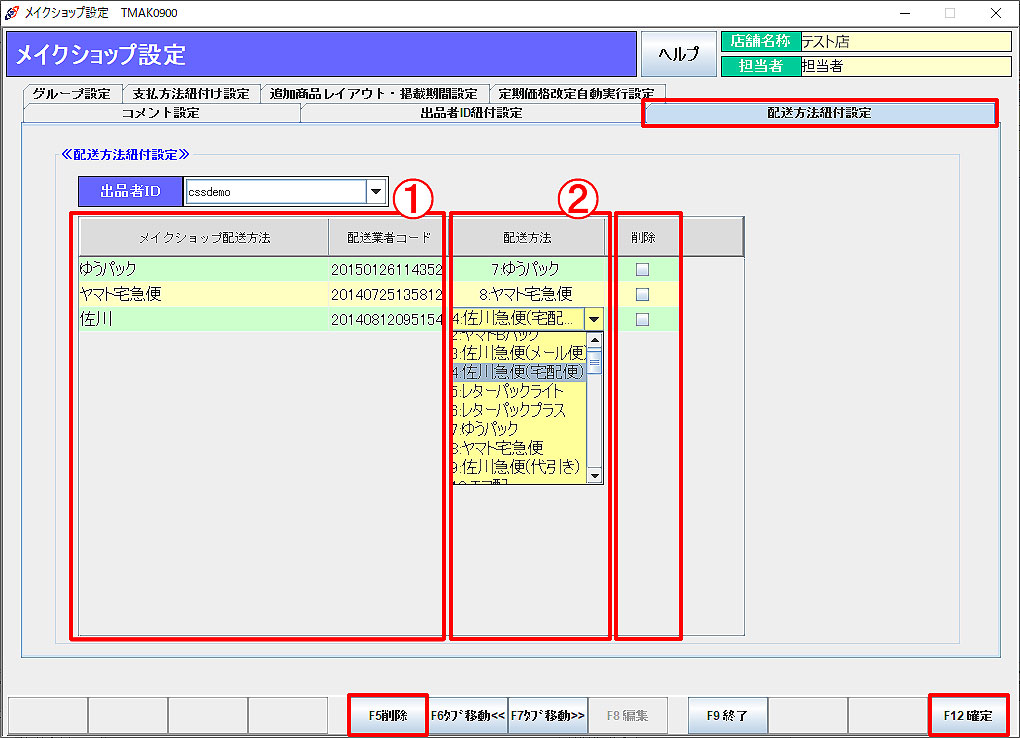The width and height of the screenshot is (1020, 738).
Task: Click carrier code 20150126114352
Action: [x=388, y=269]
